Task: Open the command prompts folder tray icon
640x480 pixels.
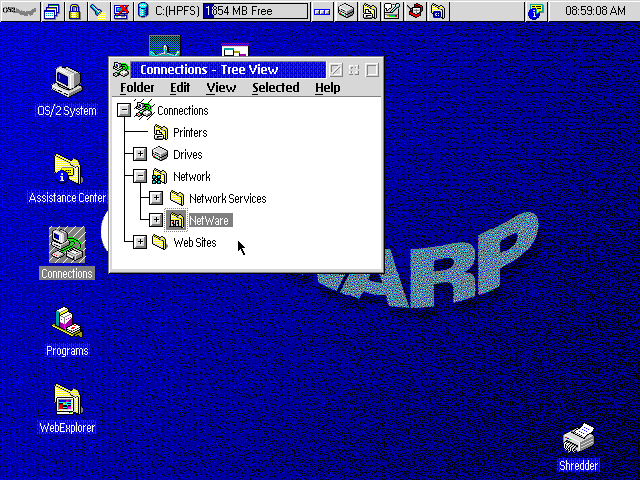Action: click(438, 11)
